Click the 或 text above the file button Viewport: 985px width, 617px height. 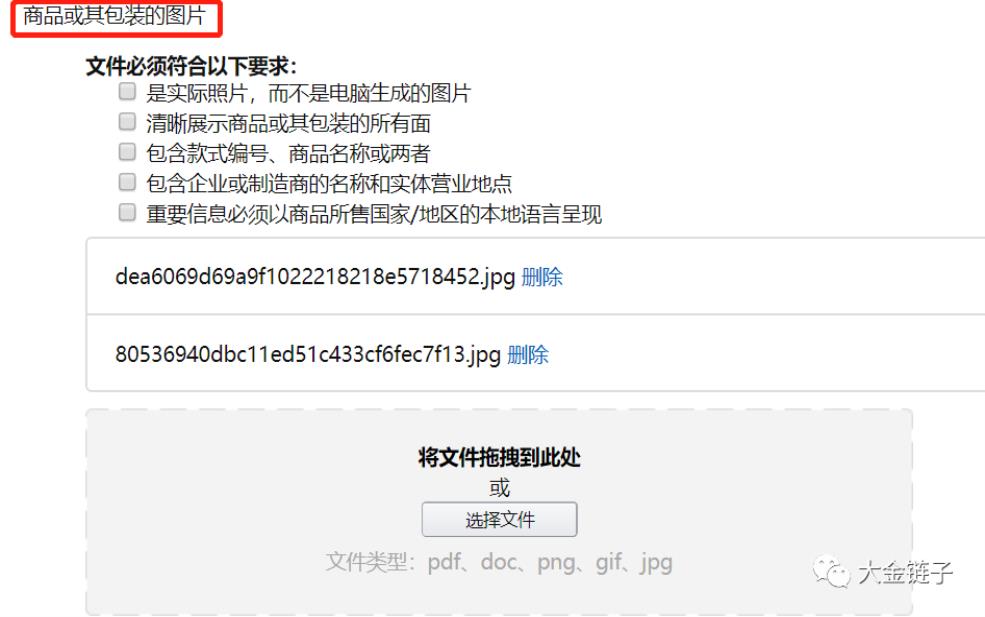499,488
